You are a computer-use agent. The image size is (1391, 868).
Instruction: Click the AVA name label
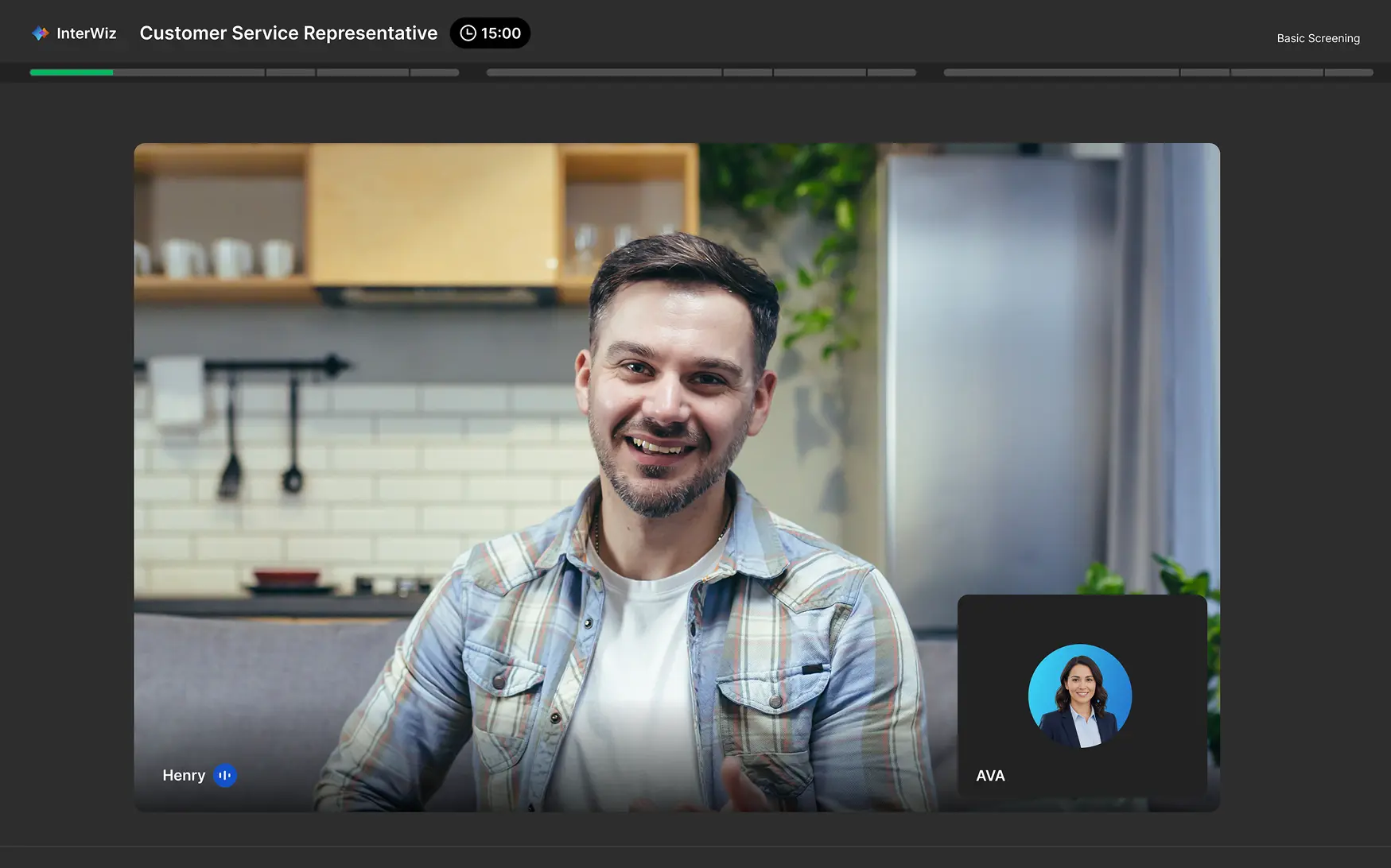(x=990, y=776)
